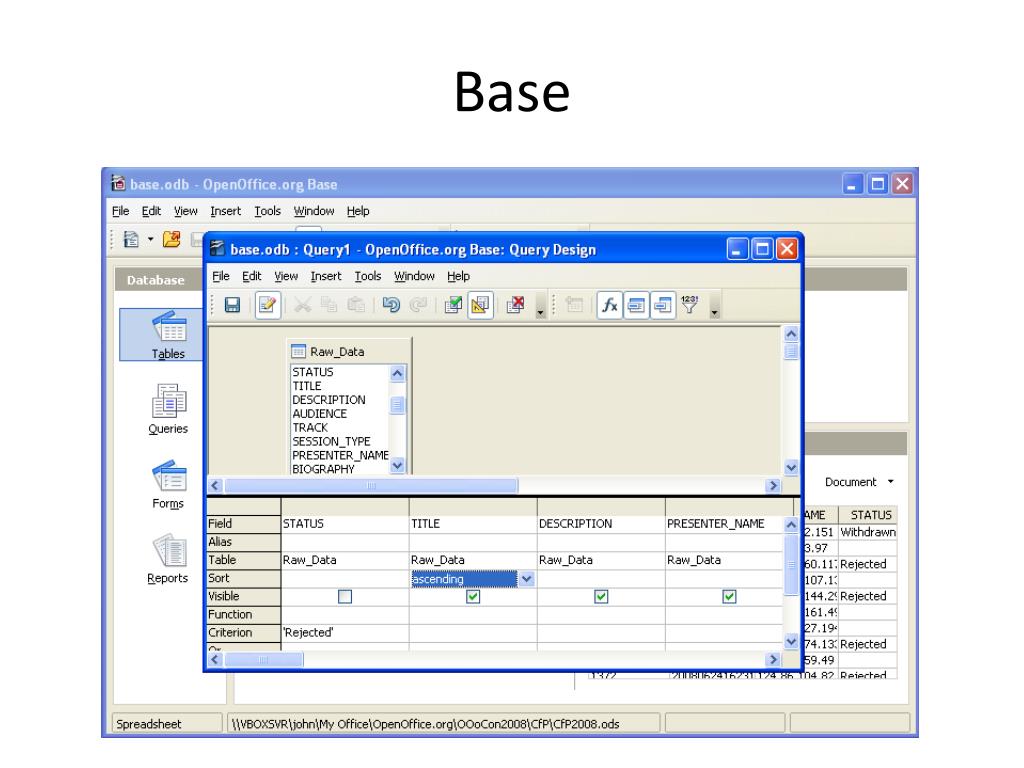Click the Criterion row header
This screenshot has width=1024, height=768.
click(243, 633)
